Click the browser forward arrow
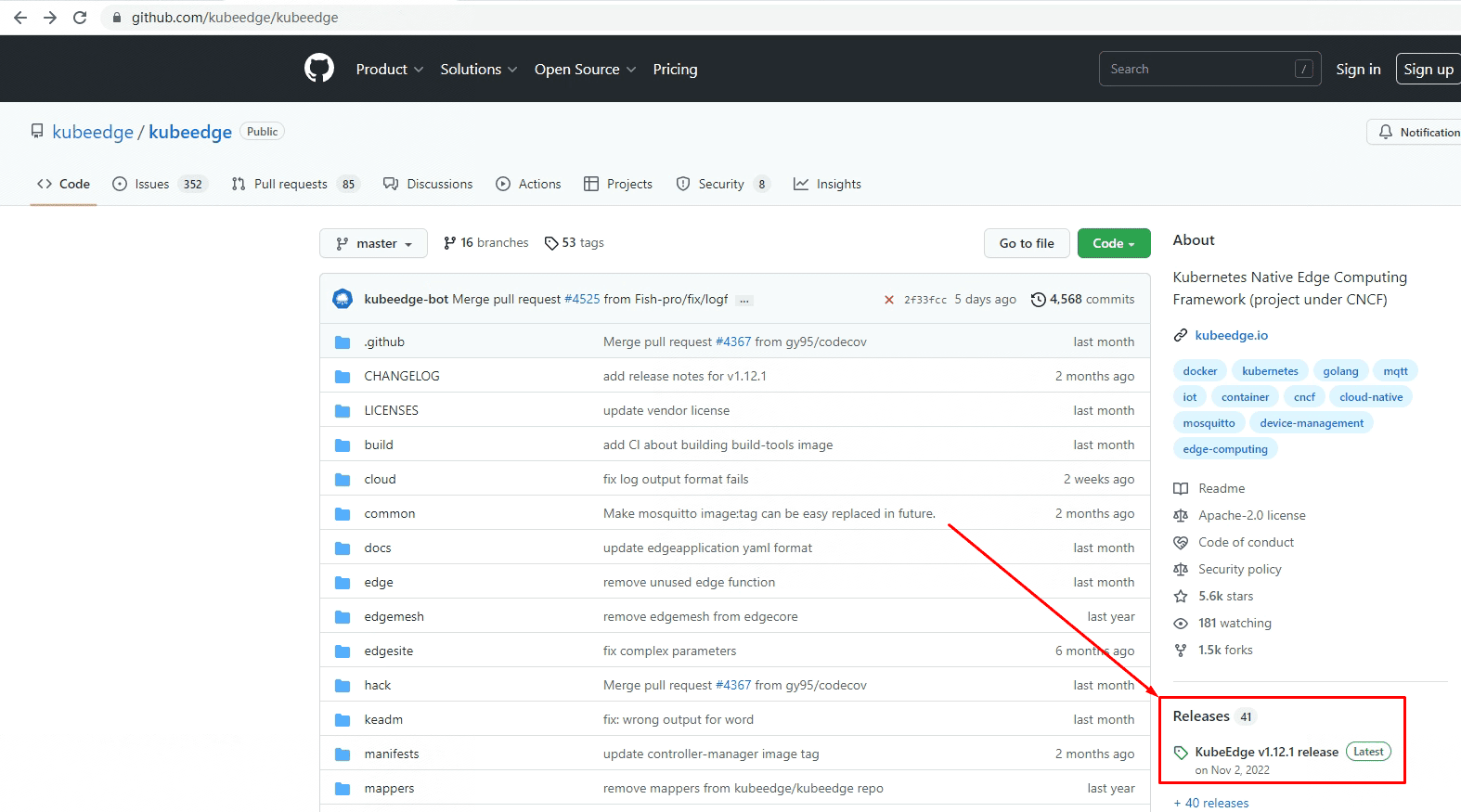This screenshot has height=812, width=1461. pyautogui.click(x=50, y=18)
